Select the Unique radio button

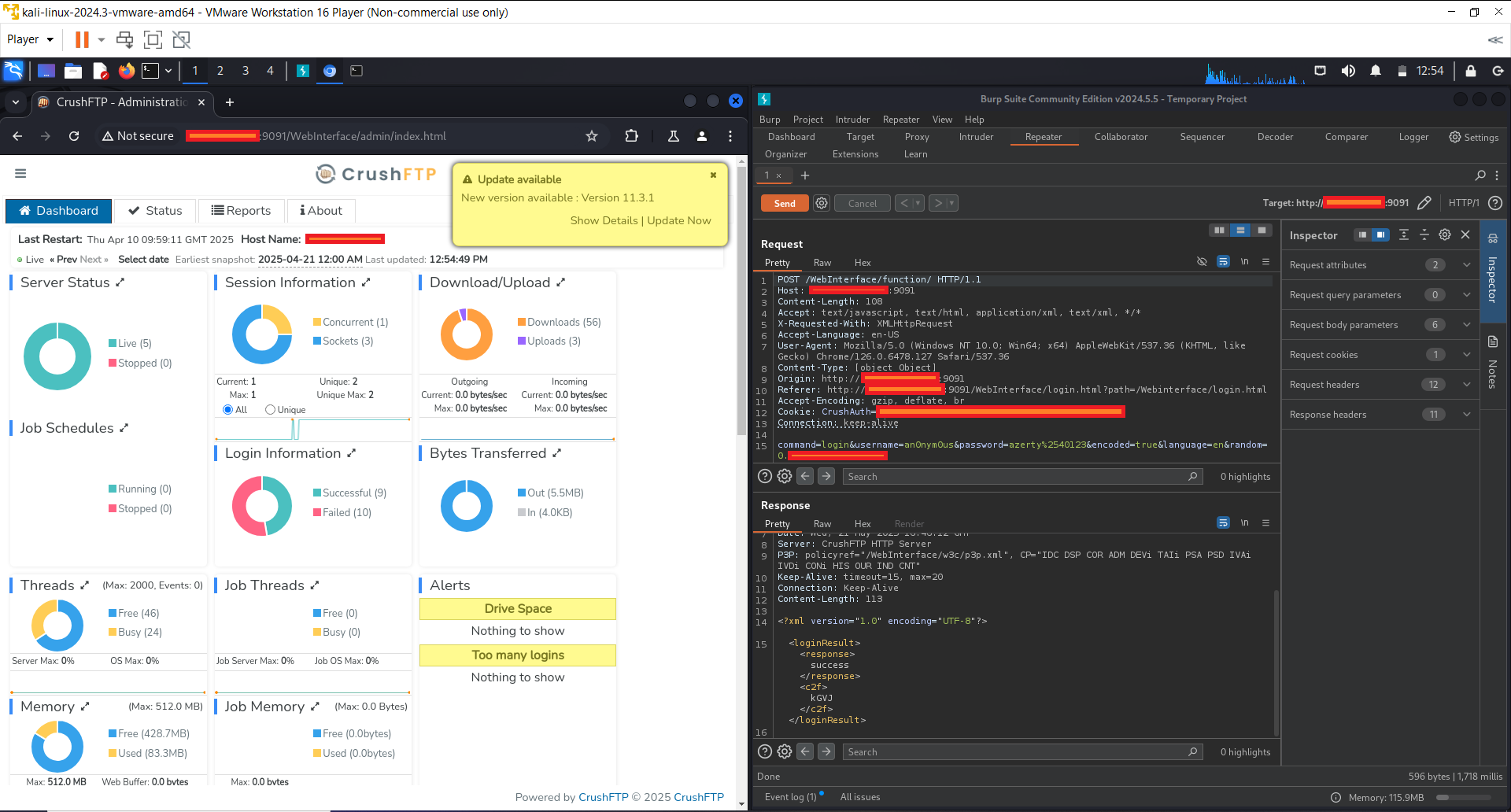(271, 410)
